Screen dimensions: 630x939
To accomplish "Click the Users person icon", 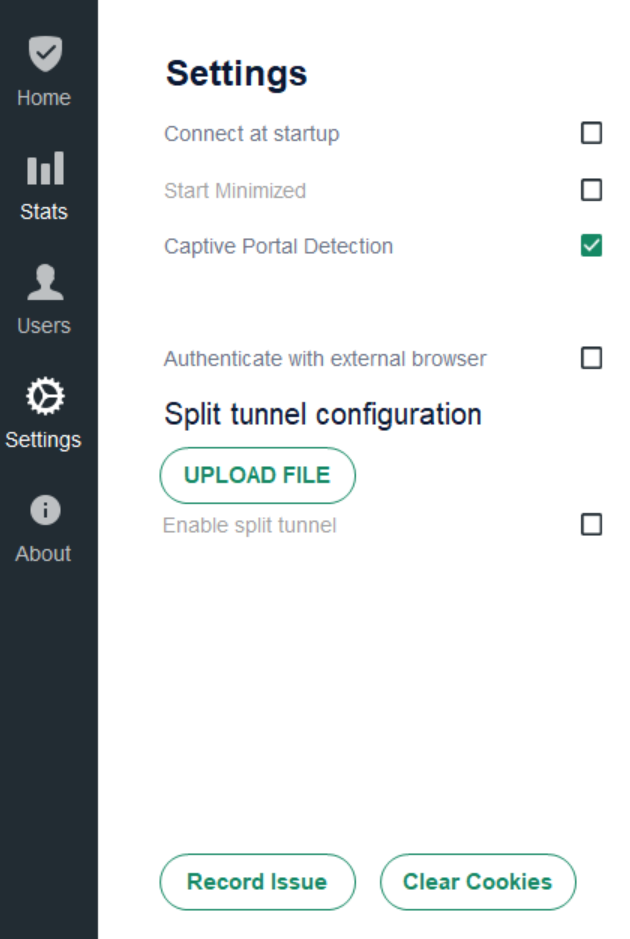I will click(44, 284).
